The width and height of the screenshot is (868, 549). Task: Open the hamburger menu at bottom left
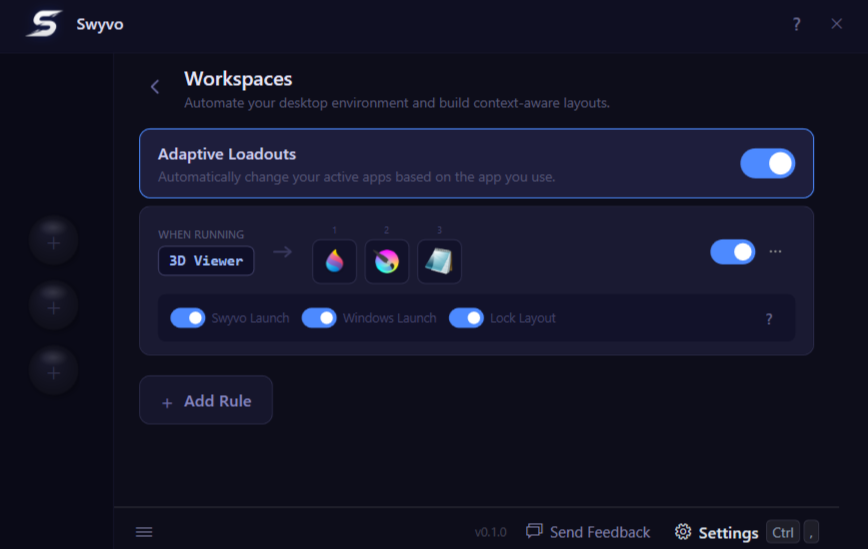click(x=144, y=532)
